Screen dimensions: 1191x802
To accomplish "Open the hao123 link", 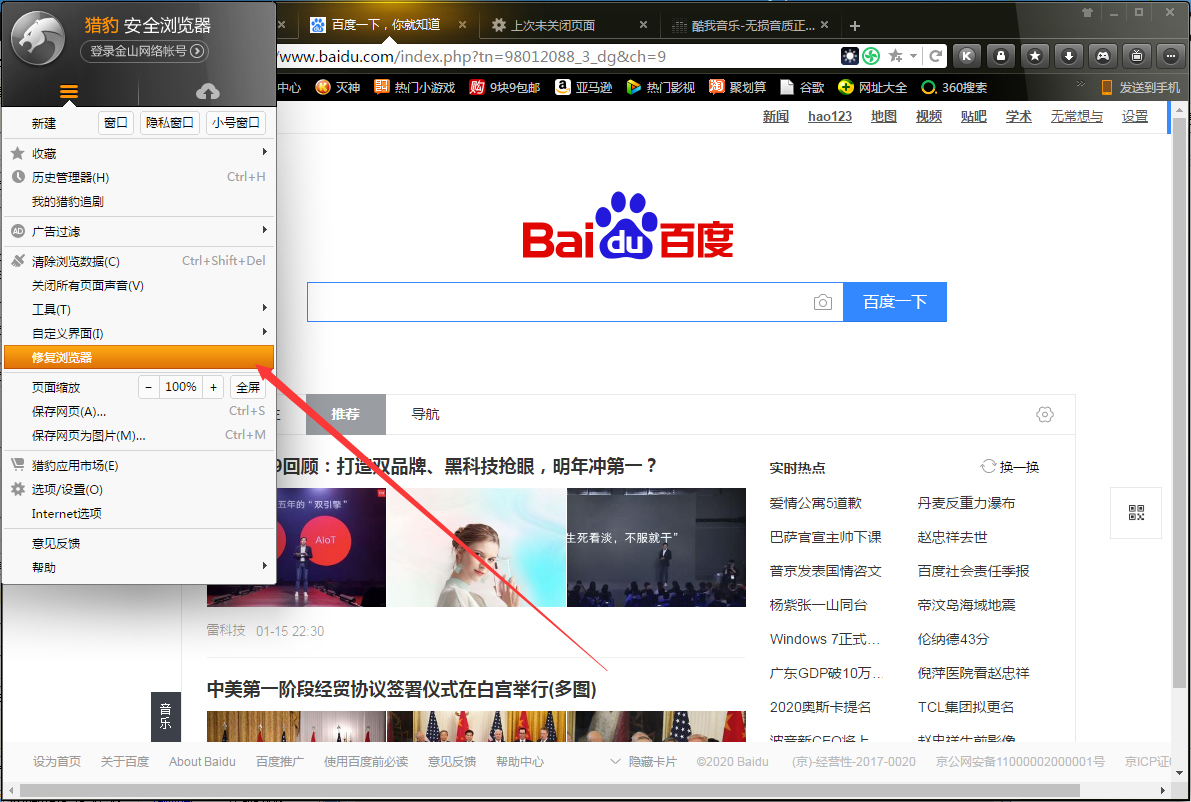I will click(x=829, y=116).
